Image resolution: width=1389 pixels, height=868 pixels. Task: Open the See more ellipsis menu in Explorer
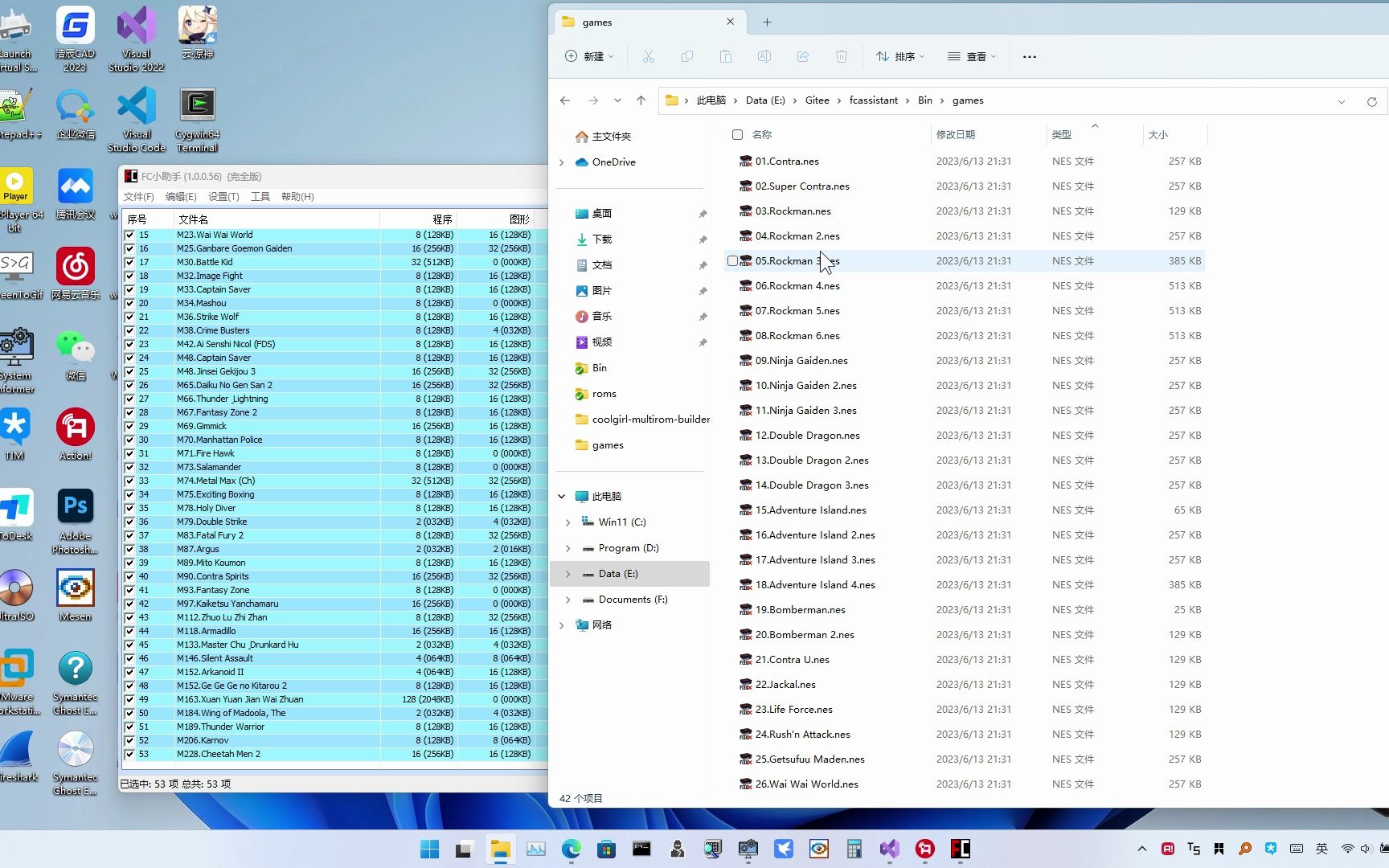[x=1029, y=56]
